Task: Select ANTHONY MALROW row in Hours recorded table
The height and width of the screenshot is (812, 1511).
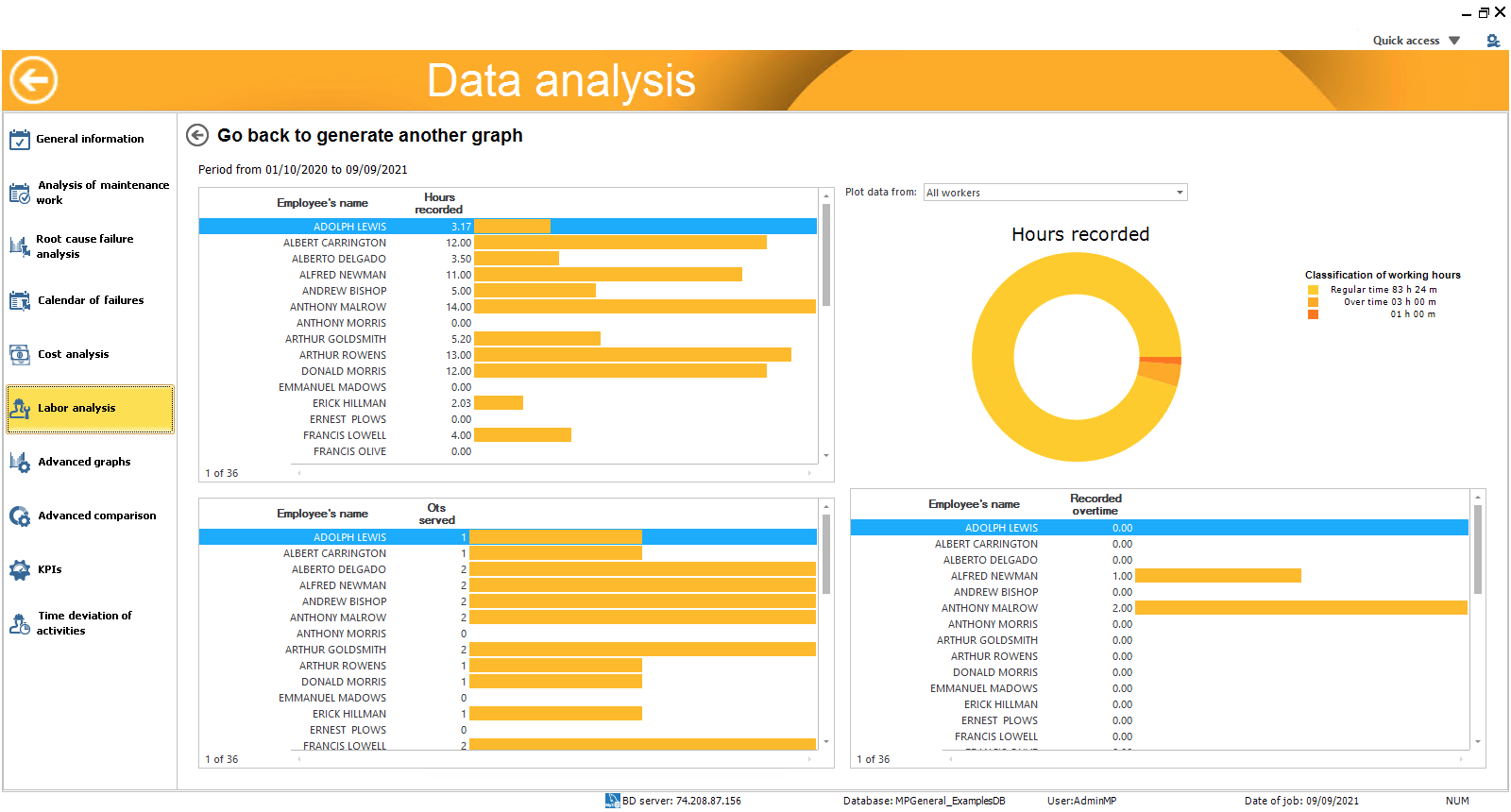Action: point(508,307)
